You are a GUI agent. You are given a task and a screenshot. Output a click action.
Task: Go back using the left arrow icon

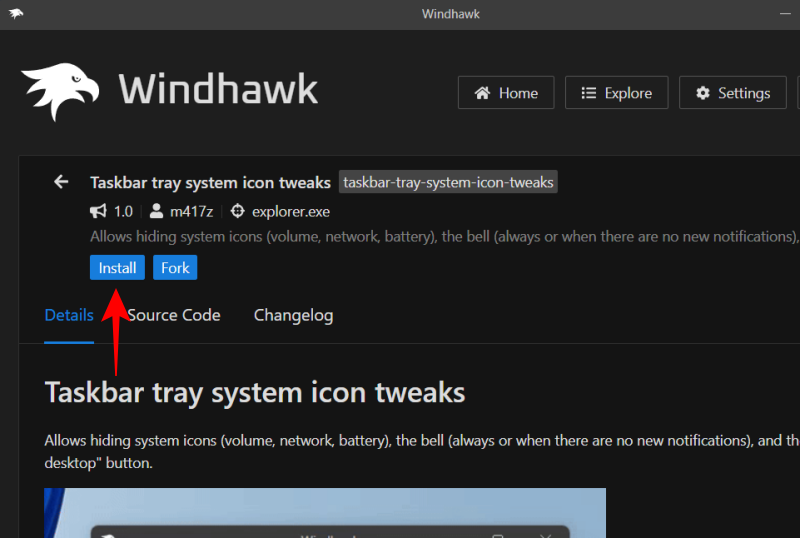coord(61,182)
